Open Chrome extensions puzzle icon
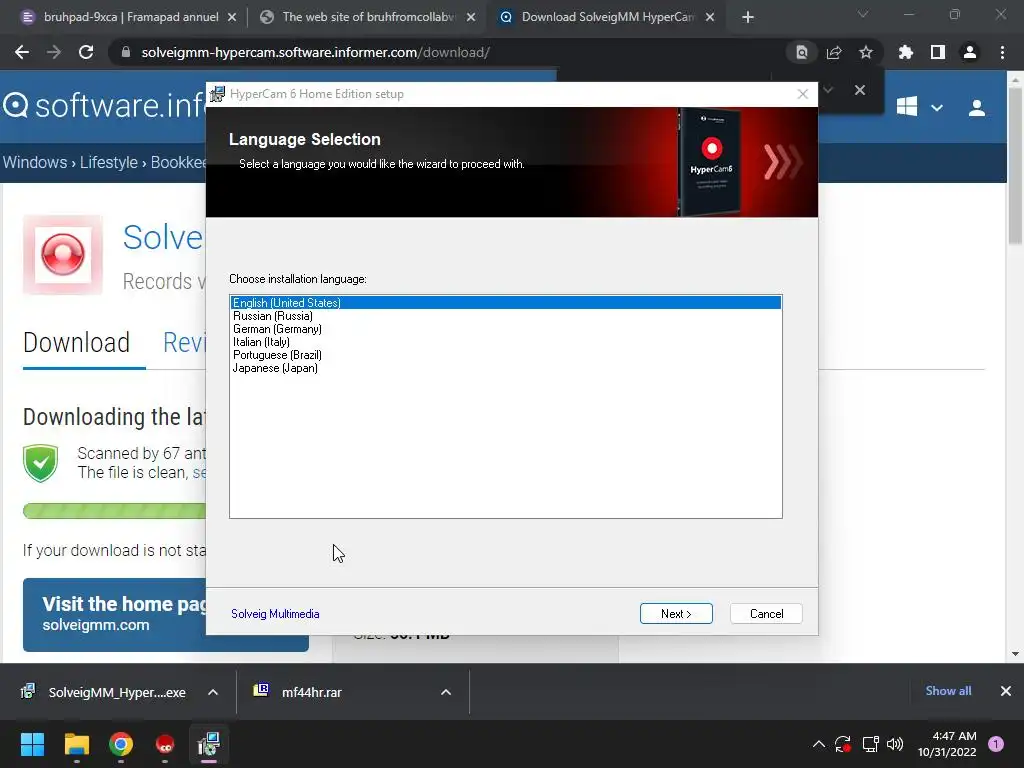This screenshot has width=1024, height=768. pos(905,52)
